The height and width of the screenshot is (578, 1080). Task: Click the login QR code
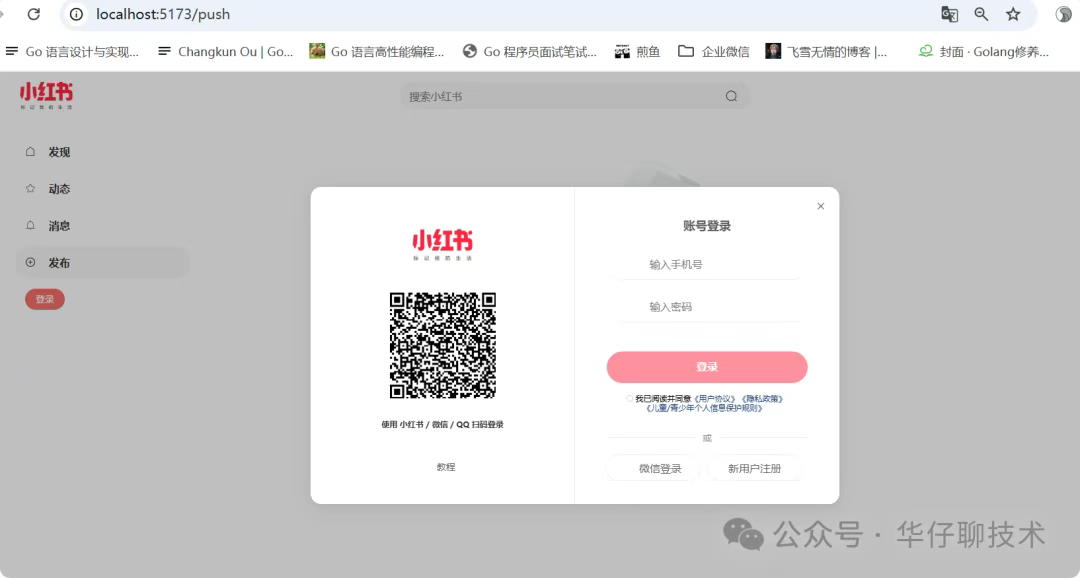443,345
